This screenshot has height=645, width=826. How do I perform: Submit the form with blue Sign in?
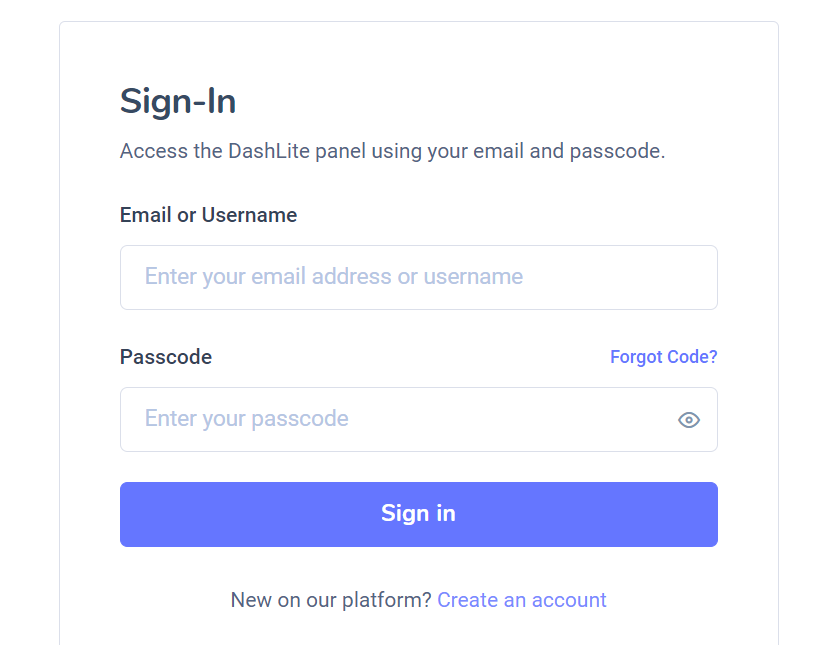point(418,514)
